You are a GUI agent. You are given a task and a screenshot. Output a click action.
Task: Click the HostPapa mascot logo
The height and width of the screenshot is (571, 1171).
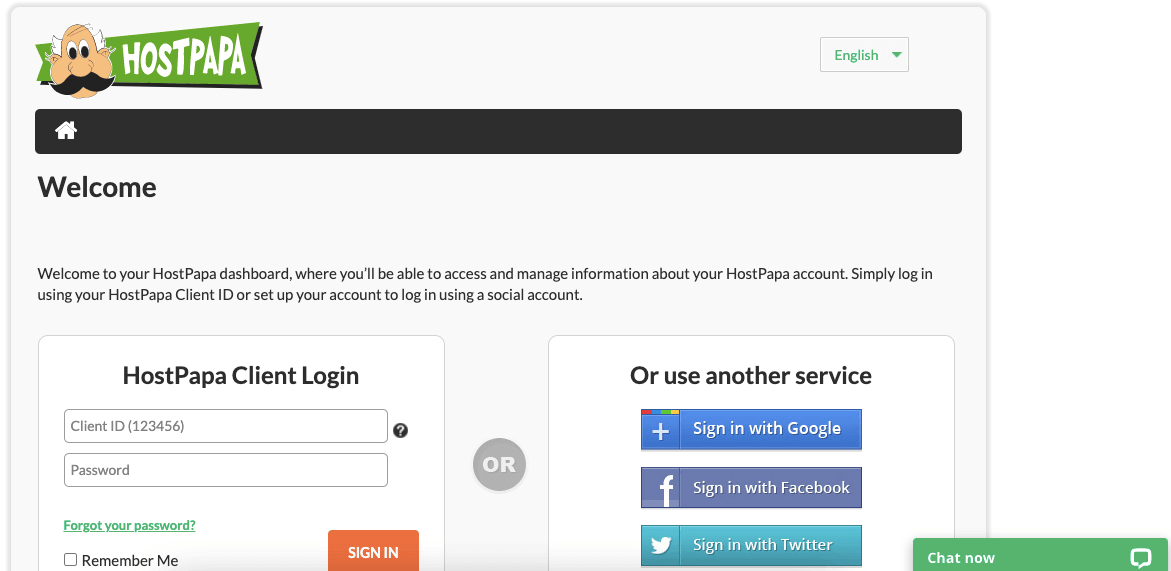click(149, 60)
